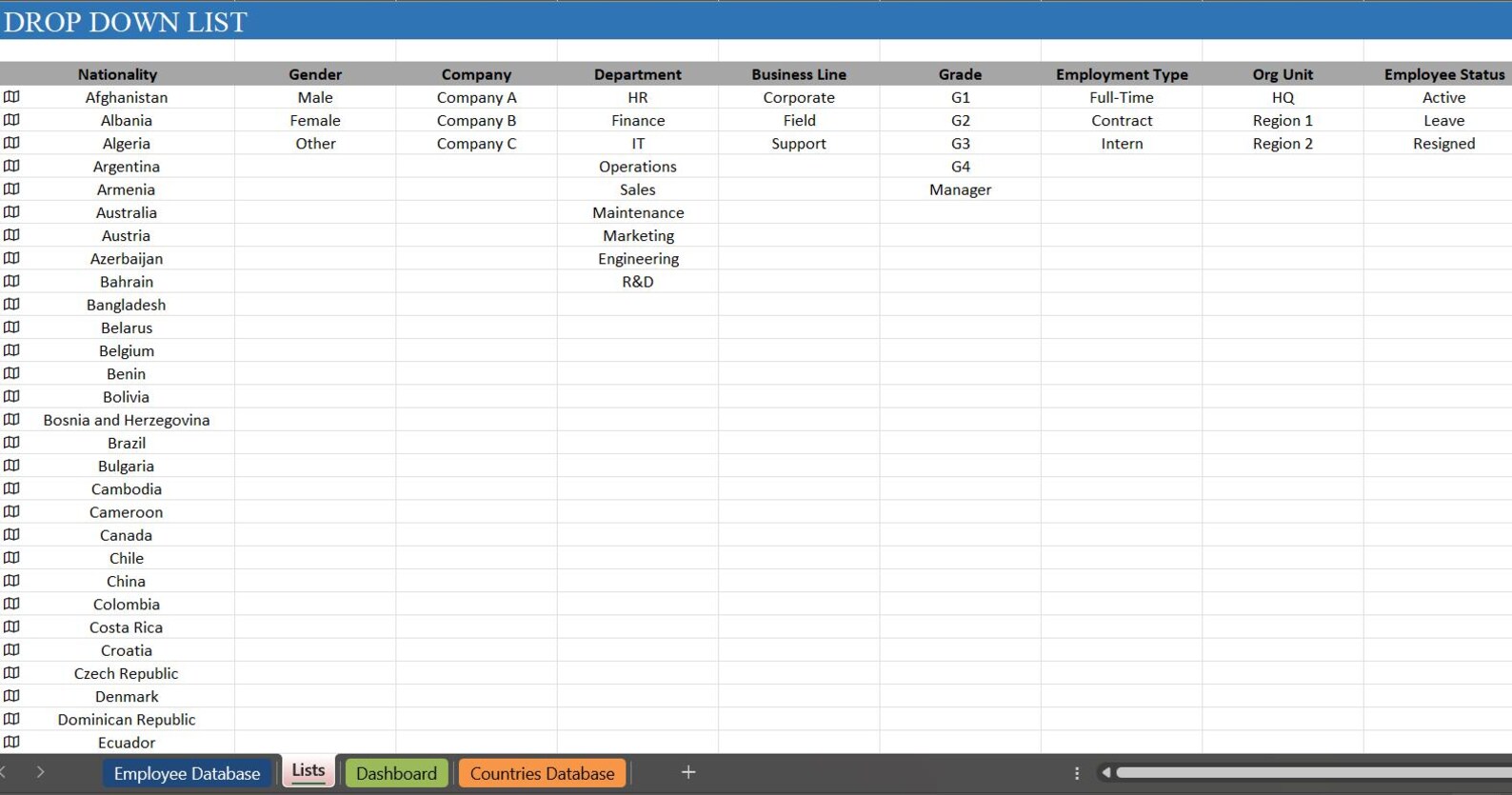Select the Lists sheet tab
Viewport: 1512px width, 795px height.
click(308, 771)
